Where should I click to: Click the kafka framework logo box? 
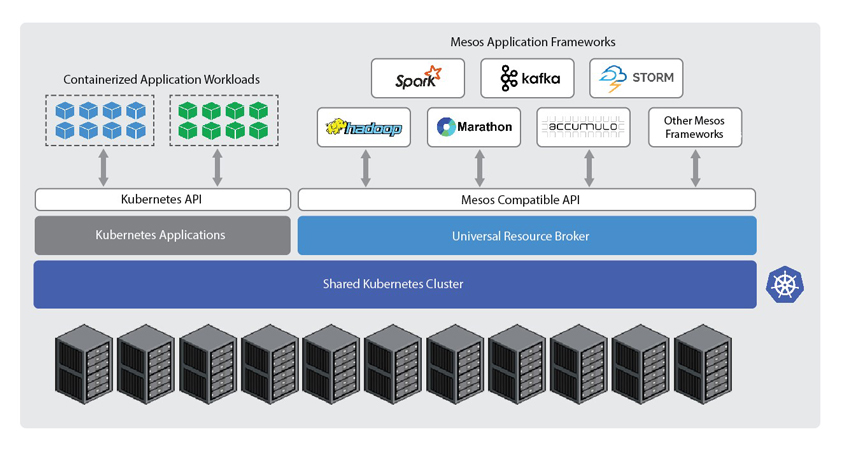tap(527, 79)
